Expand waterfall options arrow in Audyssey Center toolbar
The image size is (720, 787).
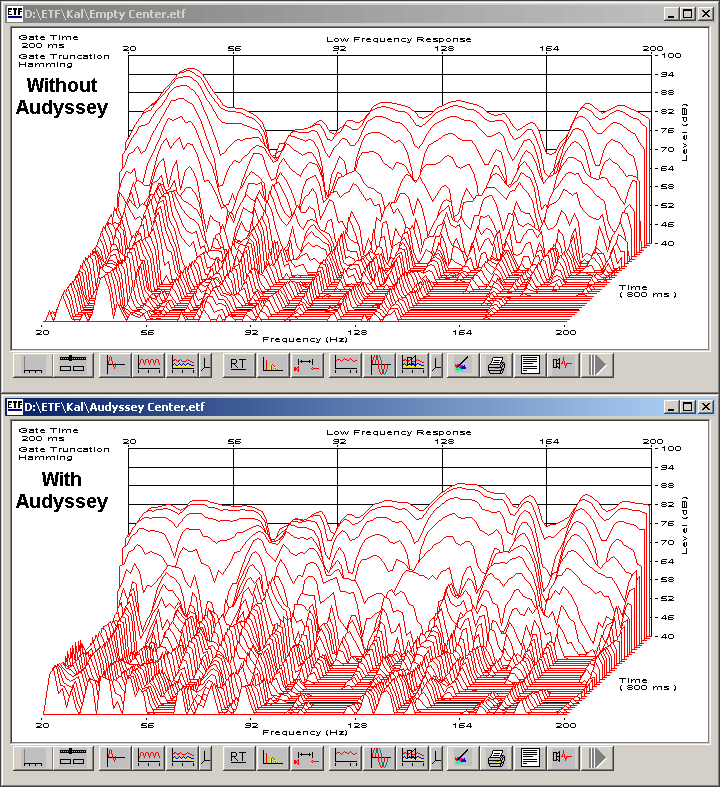click(207, 758)
